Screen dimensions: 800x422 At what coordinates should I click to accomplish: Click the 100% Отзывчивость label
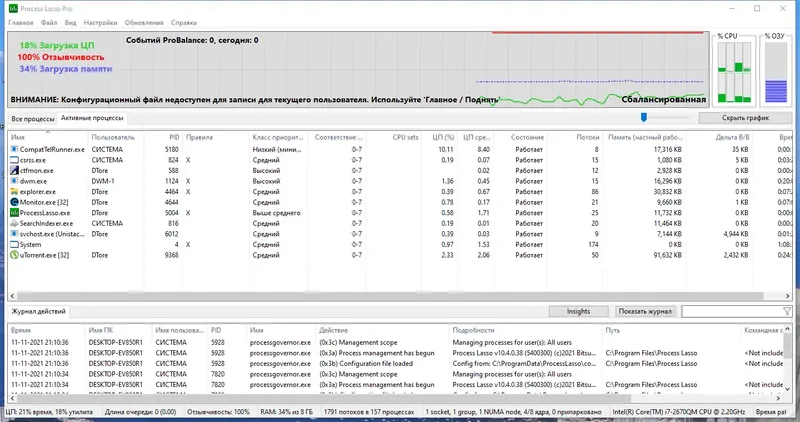tap(61, 57)
